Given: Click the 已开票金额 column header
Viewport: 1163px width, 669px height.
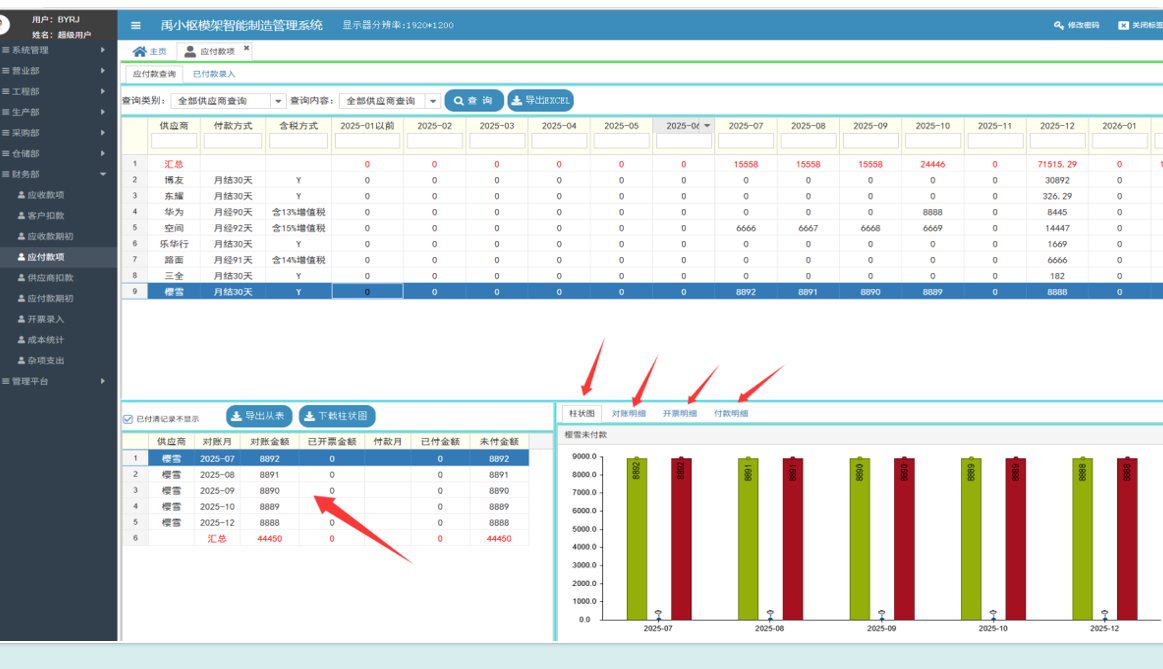Looking at the screenshot, I should 332,441.
